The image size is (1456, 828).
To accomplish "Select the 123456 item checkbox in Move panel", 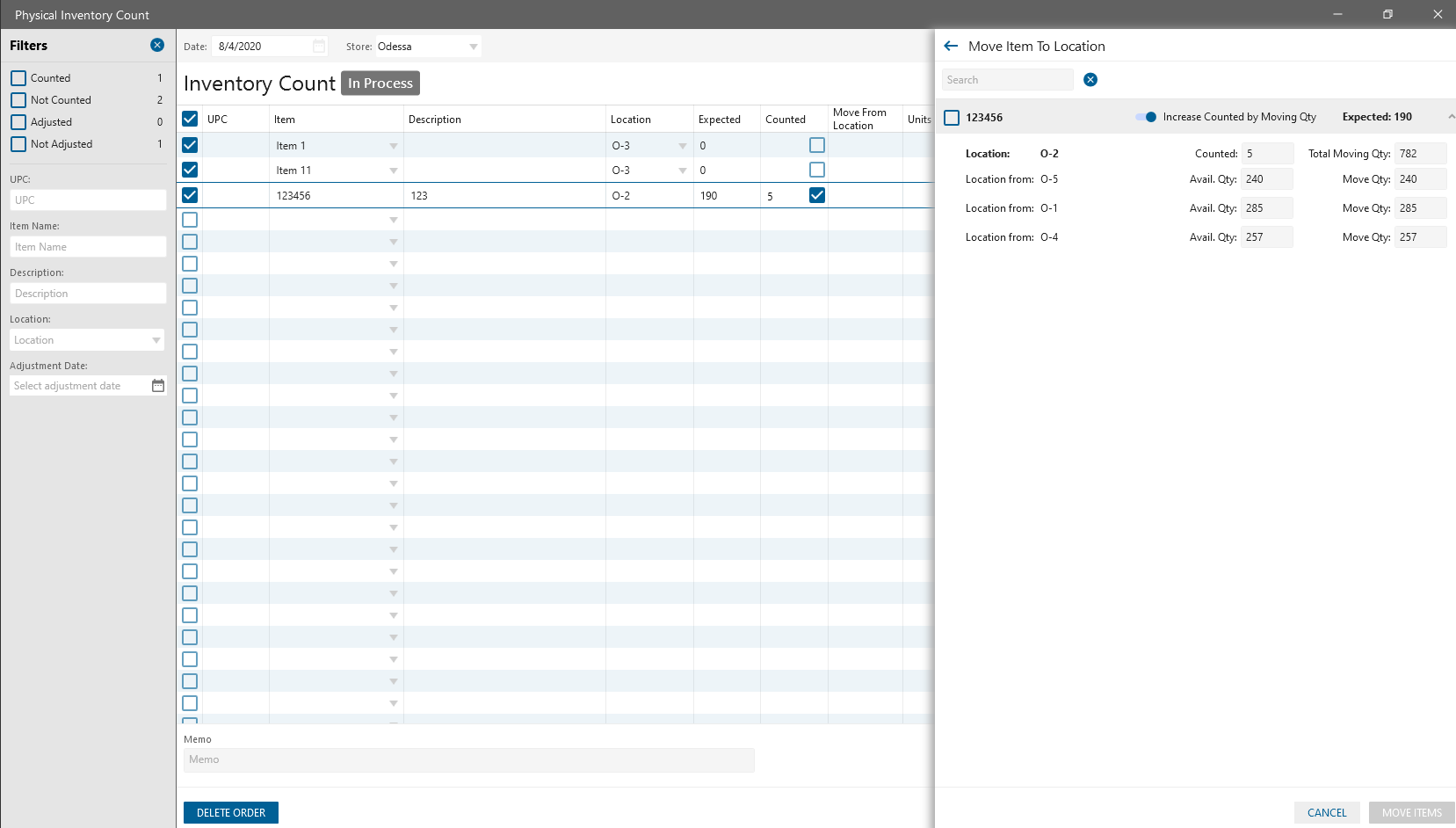I will 952,118.
